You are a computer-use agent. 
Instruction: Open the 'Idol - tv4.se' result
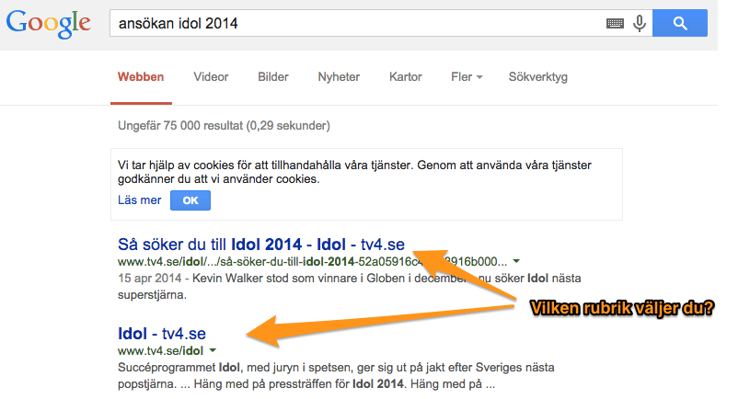click(162, 333)
